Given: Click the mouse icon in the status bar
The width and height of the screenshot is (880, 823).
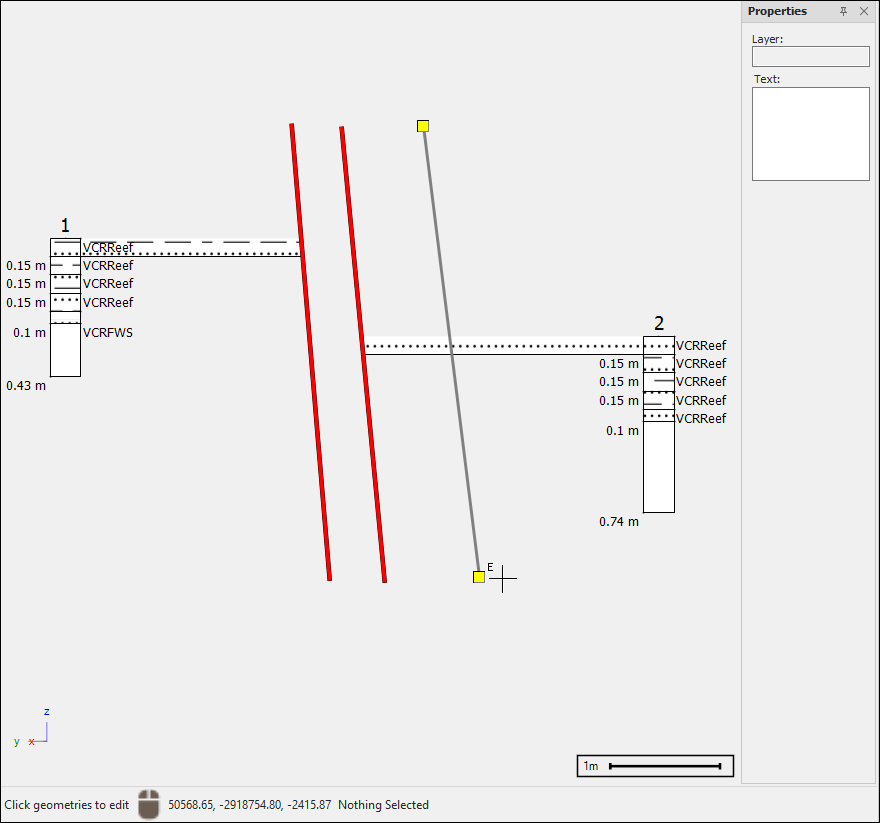Looking at the screenshot, I should [149, 804].
